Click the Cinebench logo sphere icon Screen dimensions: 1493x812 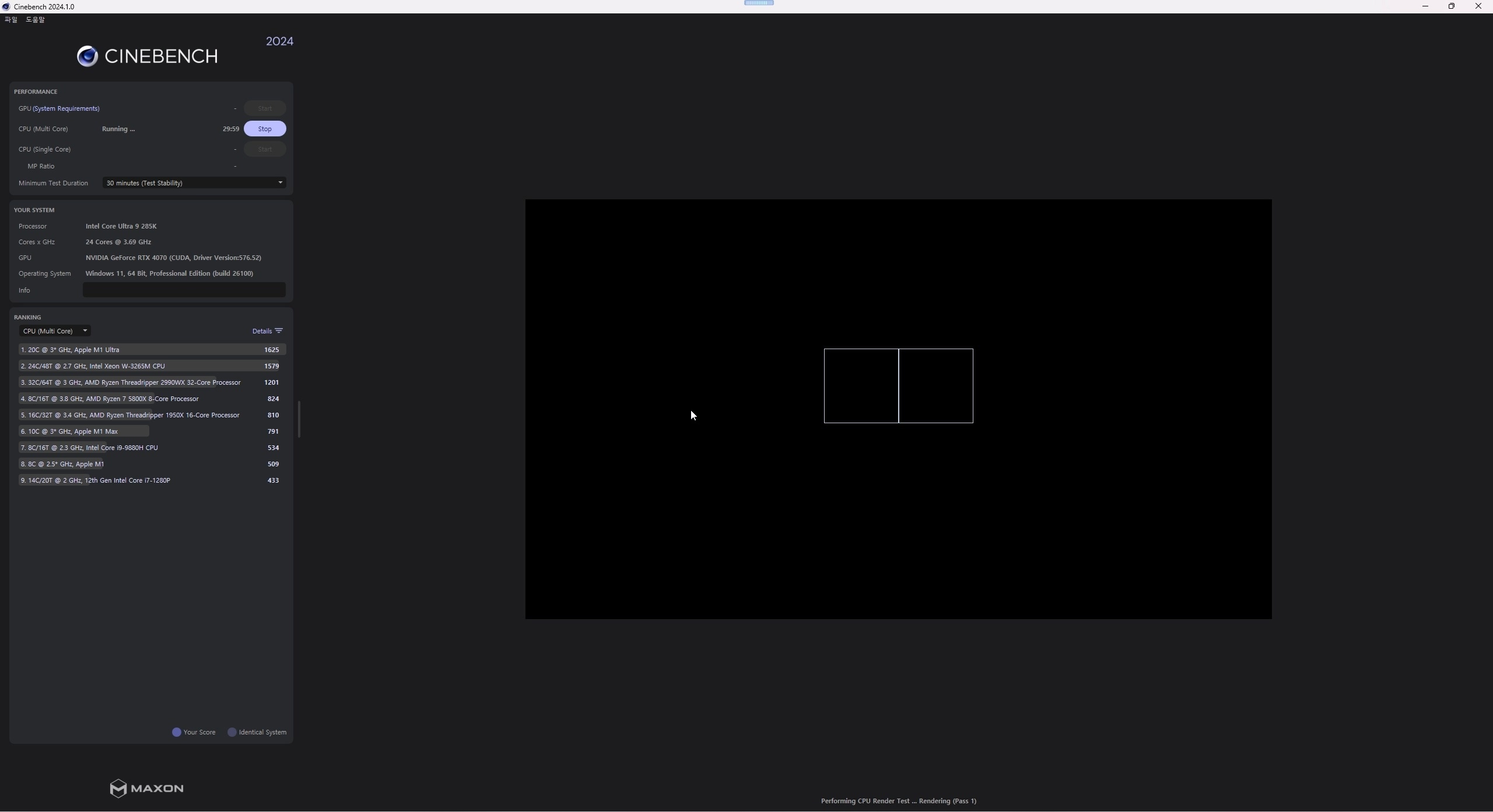[x=87, y=56]
